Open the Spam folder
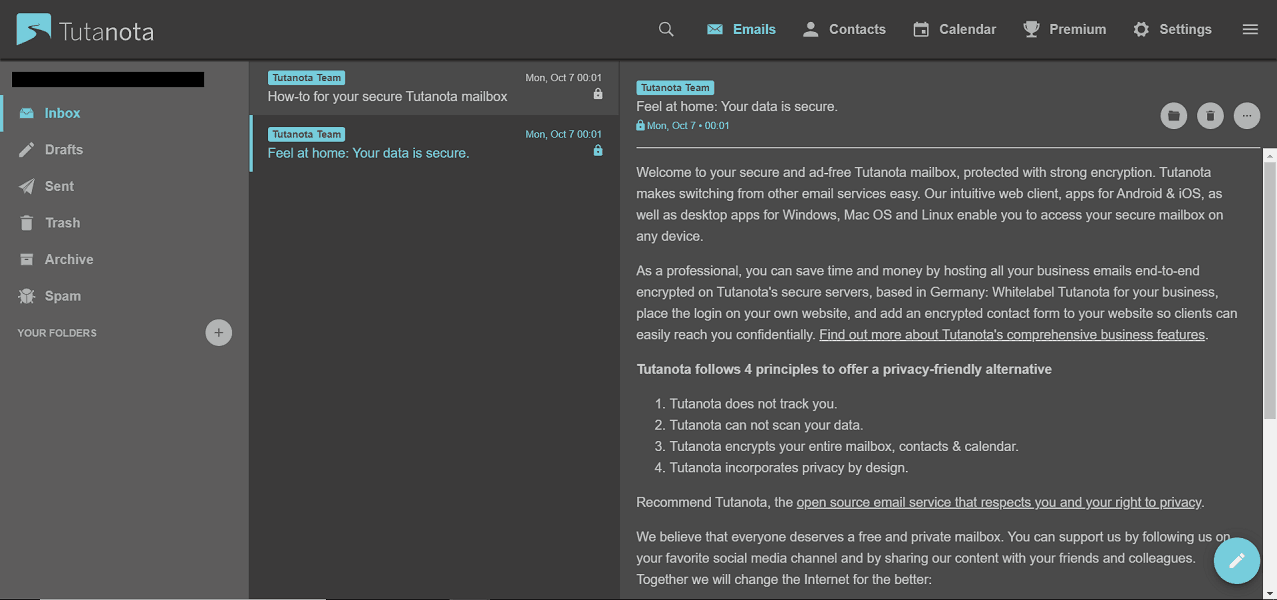This screenshot has width=1277, height=600. tap(124, 296)
